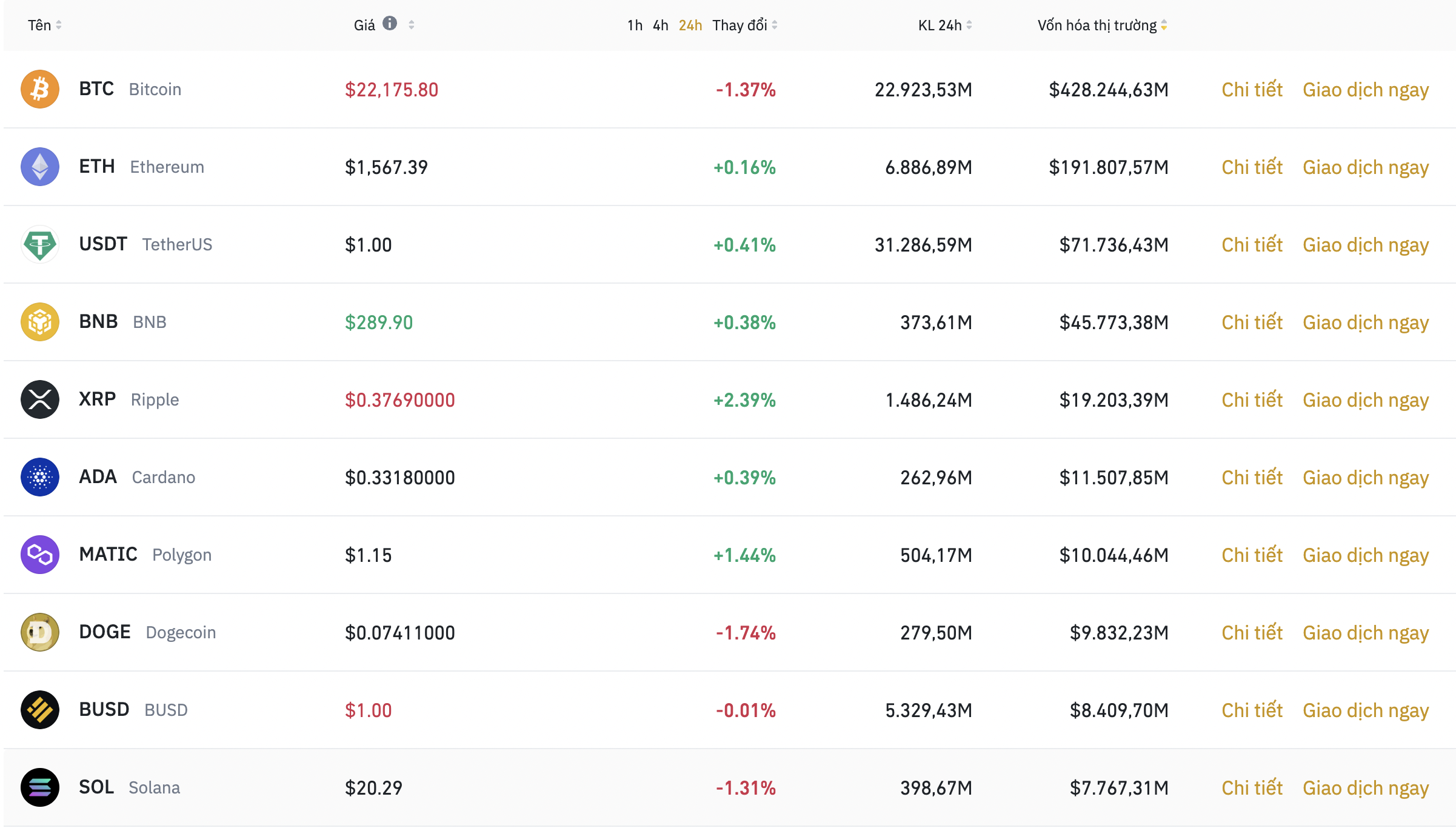Click the Bitcoin coin logo icon
The image size is (1456, 828).
pyautogui.click(x=40, y=89)
